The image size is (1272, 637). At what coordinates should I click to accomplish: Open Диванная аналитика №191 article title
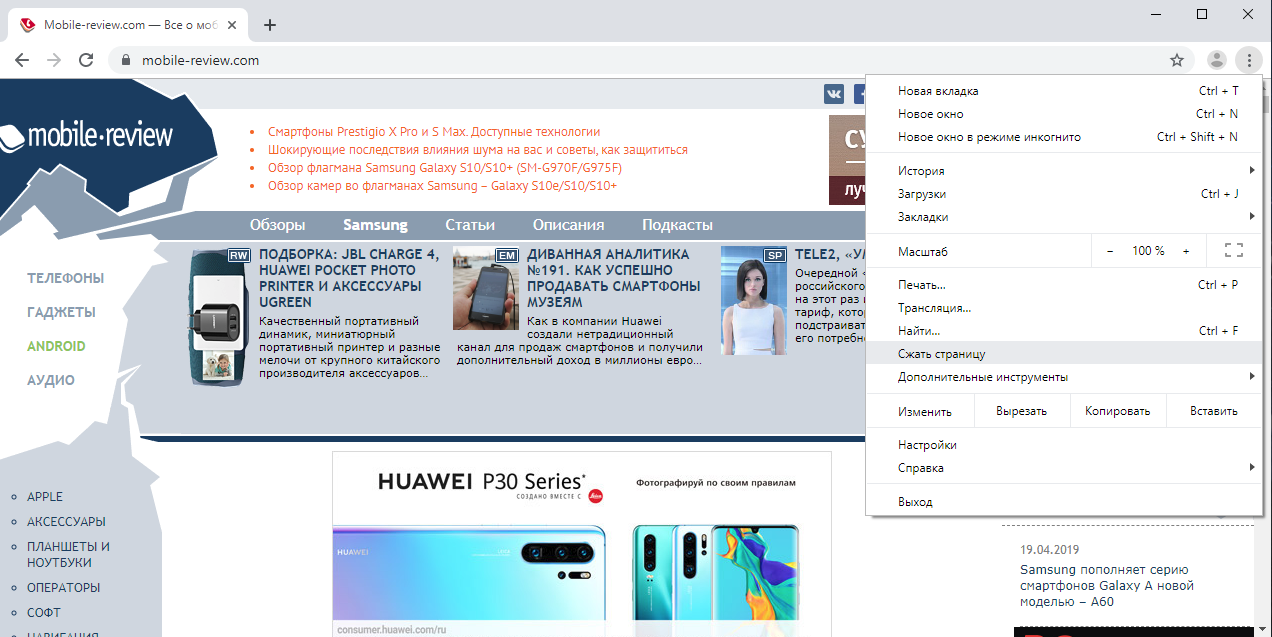point(614,278)
